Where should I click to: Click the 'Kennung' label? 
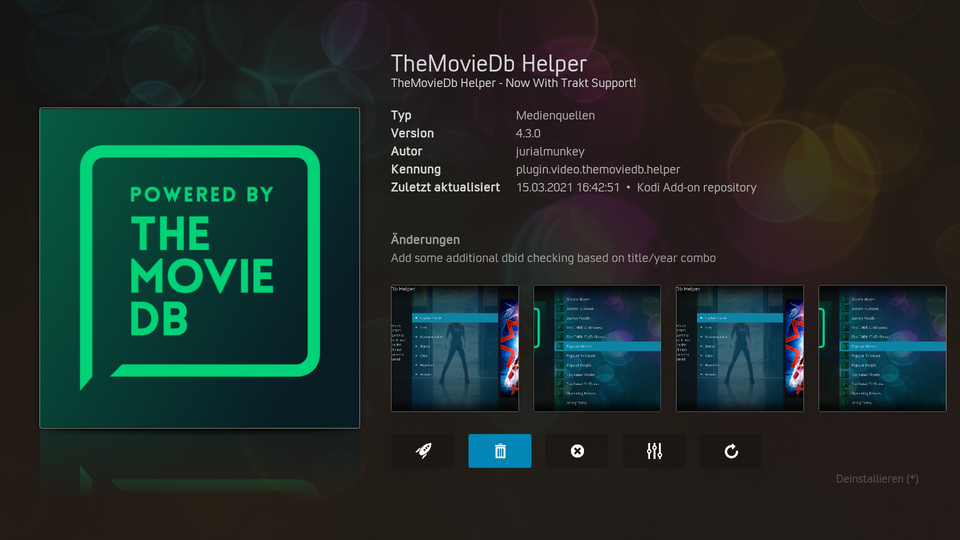tap(416, 170)
